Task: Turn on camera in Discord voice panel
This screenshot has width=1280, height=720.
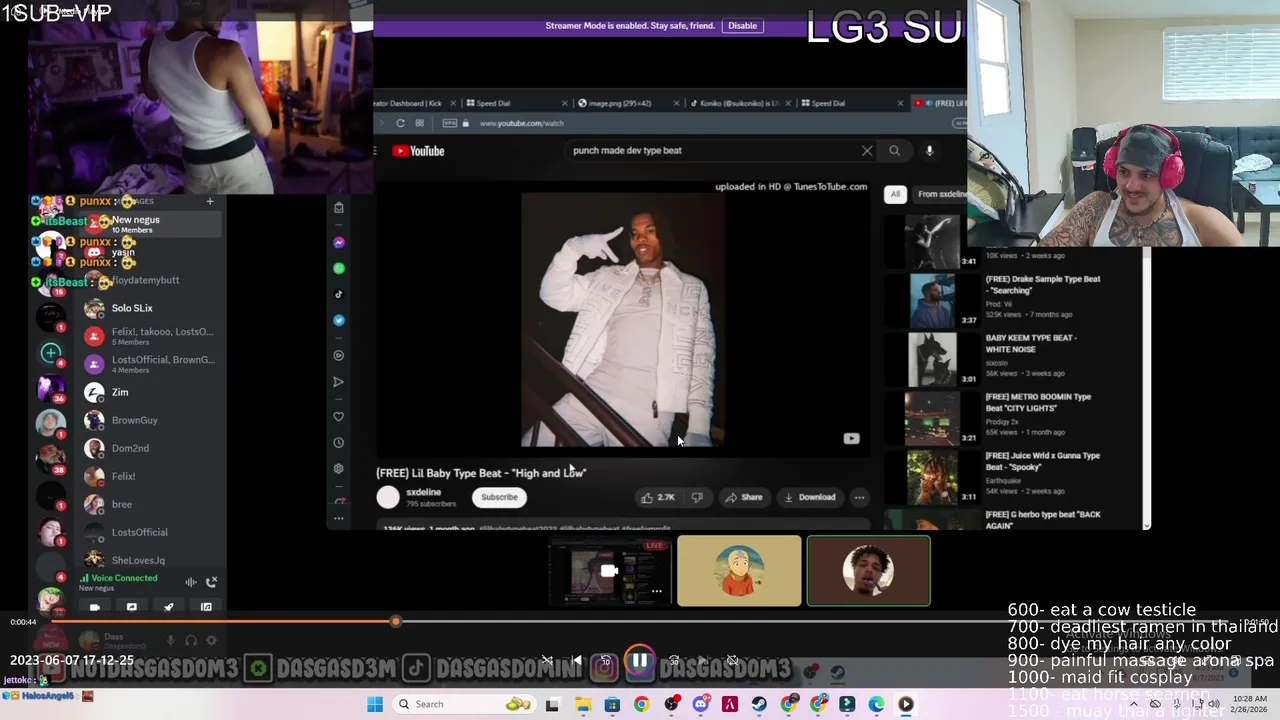Action: click(95, 607)
